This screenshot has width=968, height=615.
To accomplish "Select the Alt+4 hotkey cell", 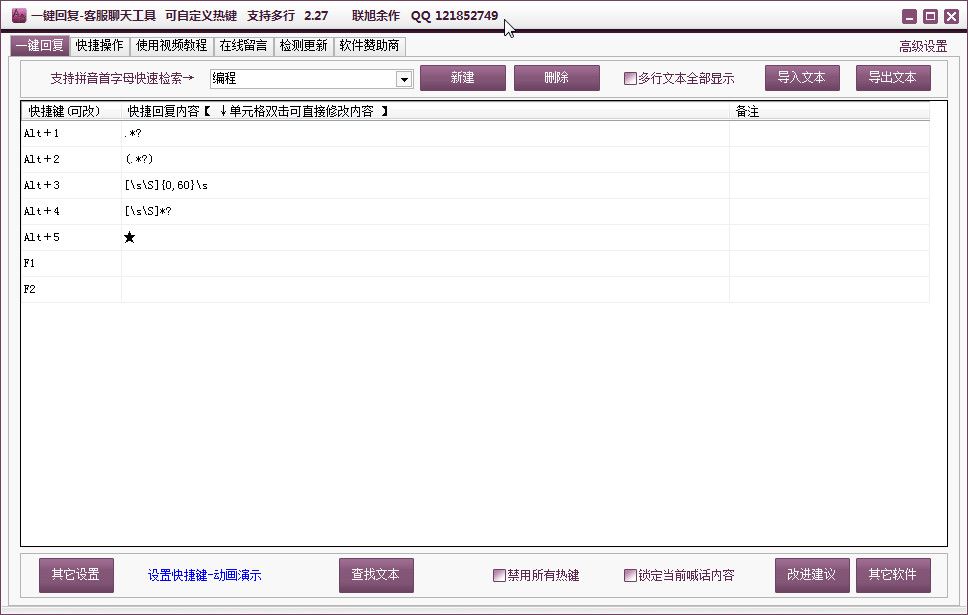I will coord(71,211).
